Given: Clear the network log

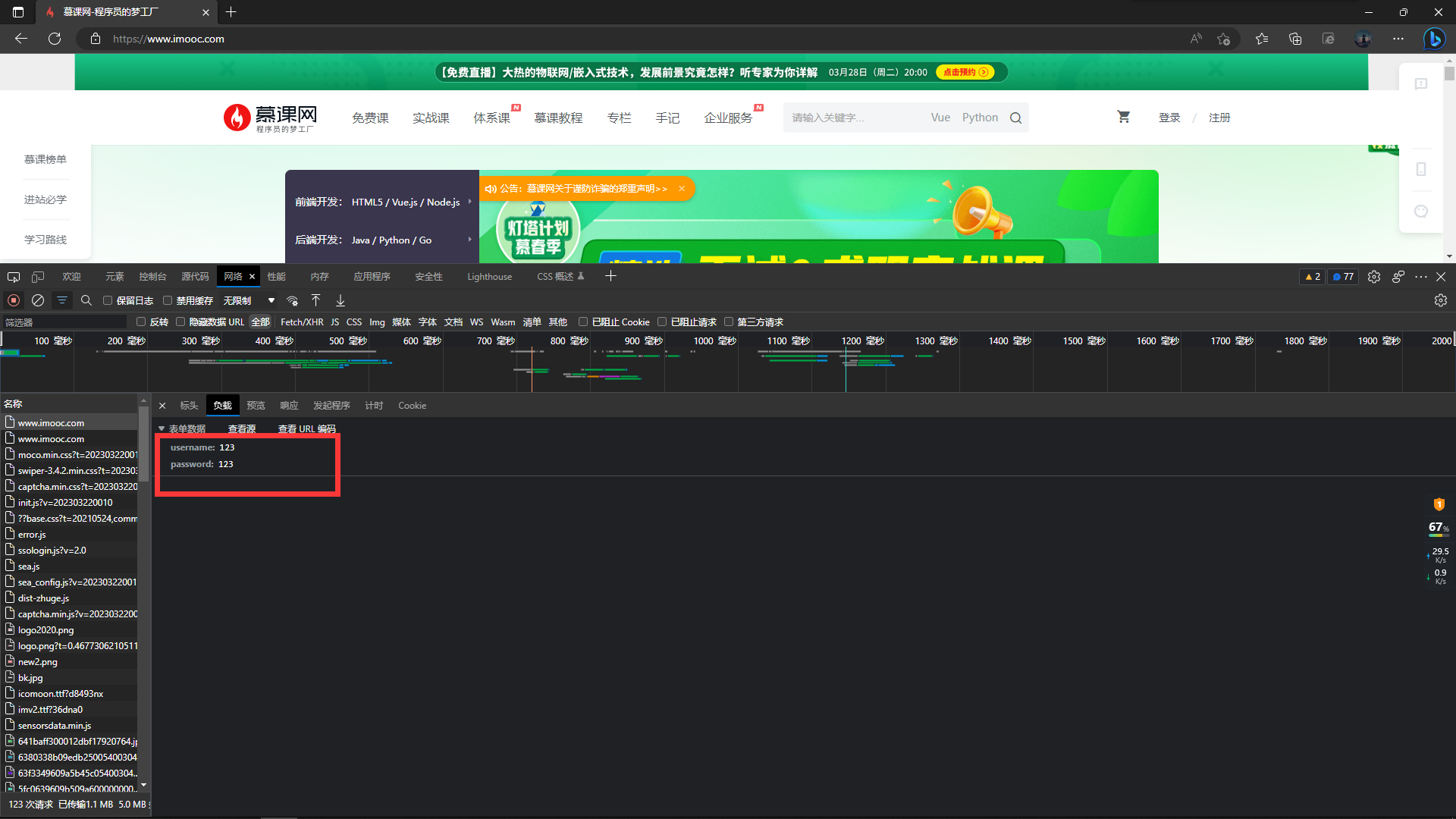Looking at the screenshot, I should pos(38,300).
